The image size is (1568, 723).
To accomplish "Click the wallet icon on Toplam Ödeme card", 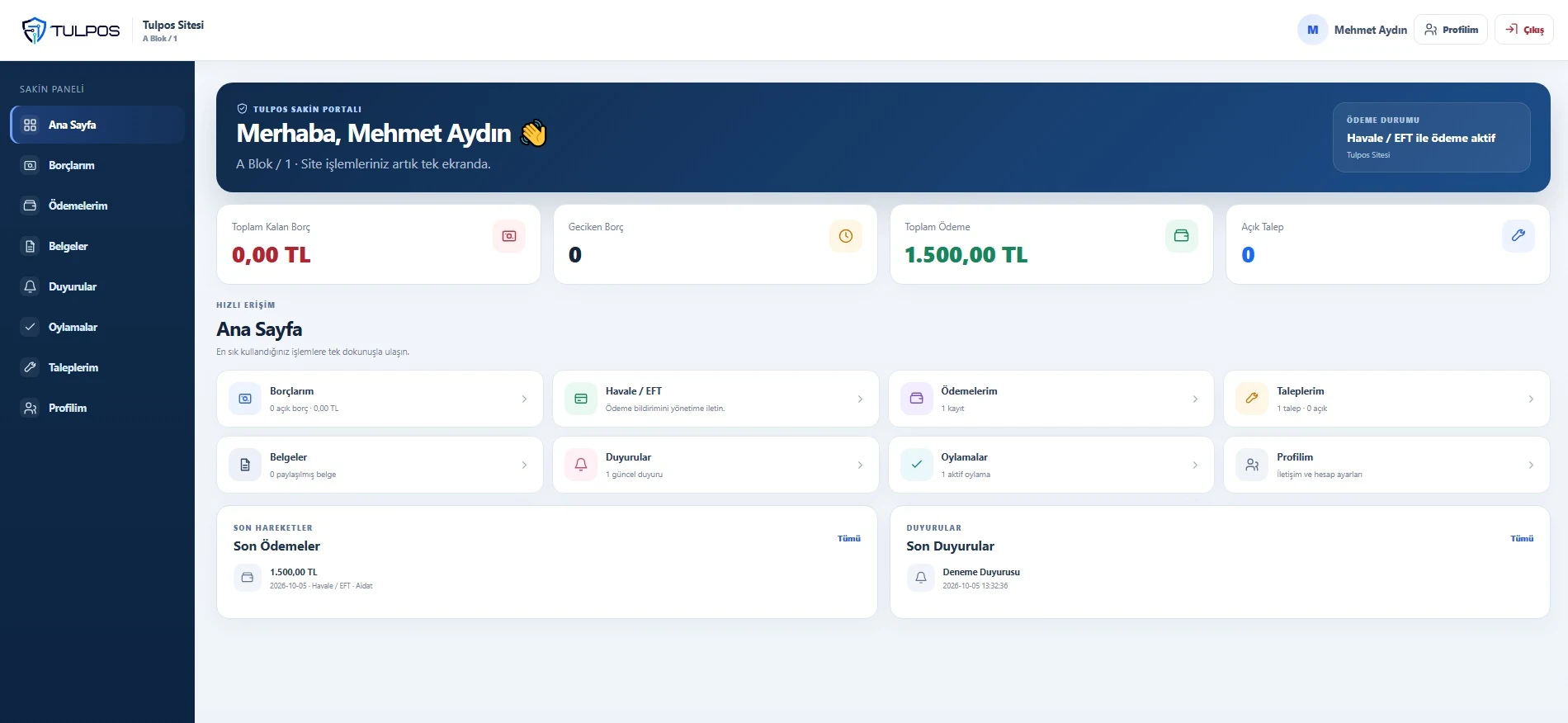I will (1182, 236).
